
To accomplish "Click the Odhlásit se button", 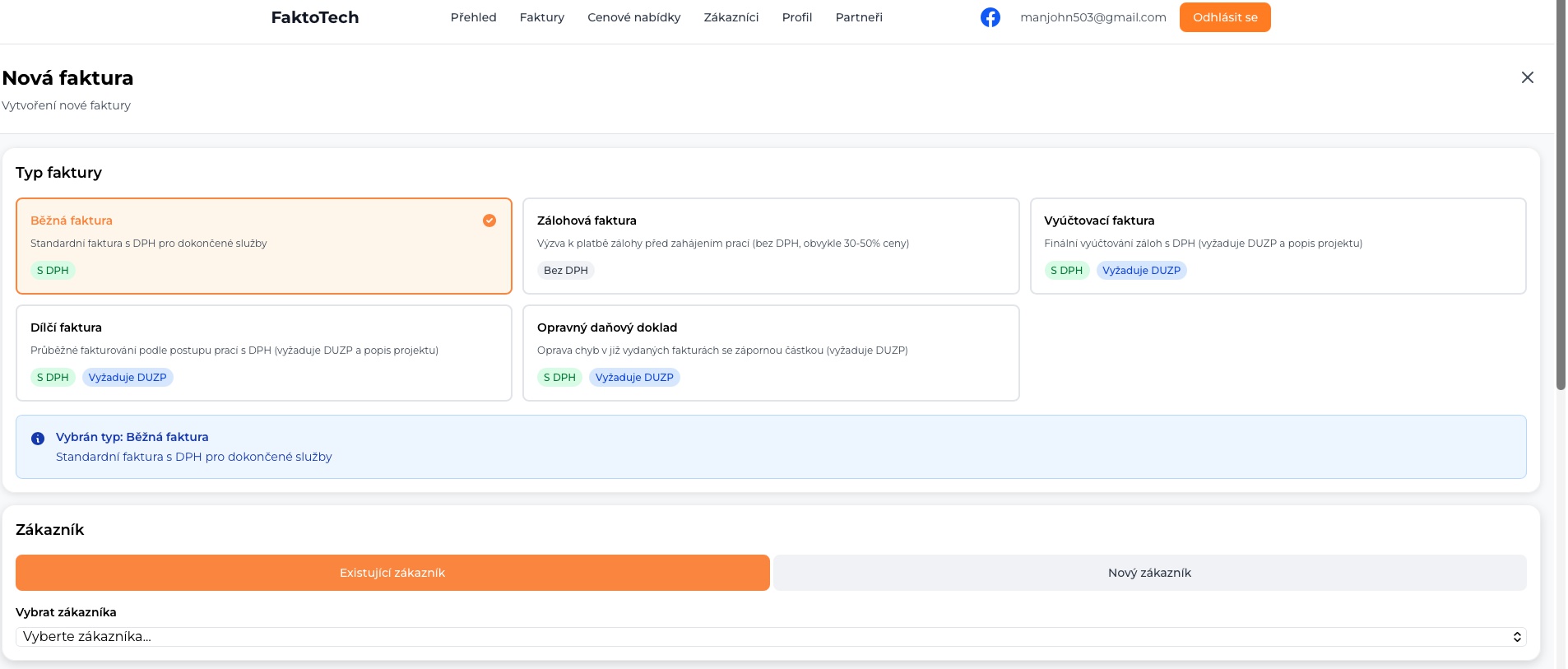I will pyautogui.click(x=1225, y=17).
